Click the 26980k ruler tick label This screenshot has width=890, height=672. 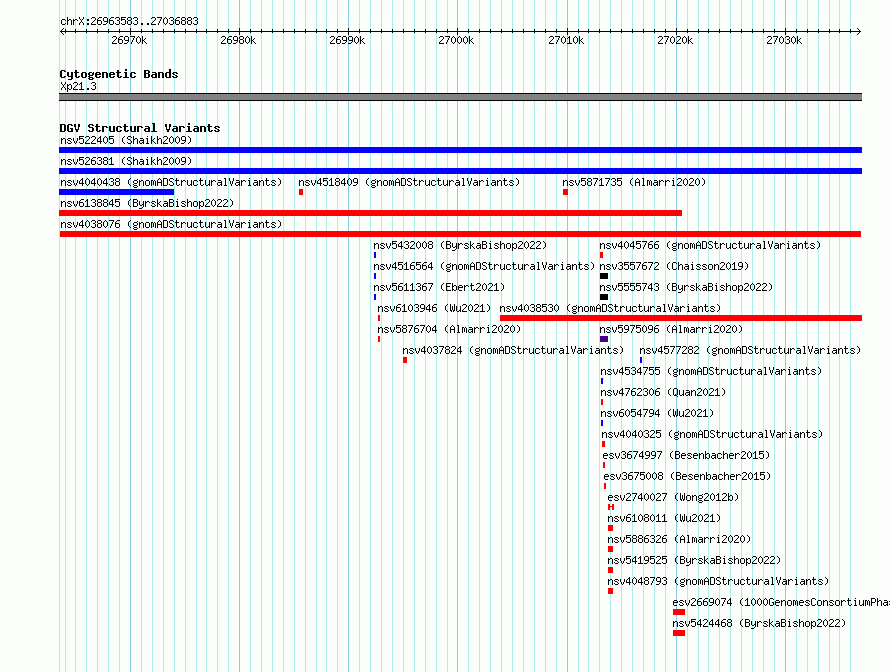238,40
